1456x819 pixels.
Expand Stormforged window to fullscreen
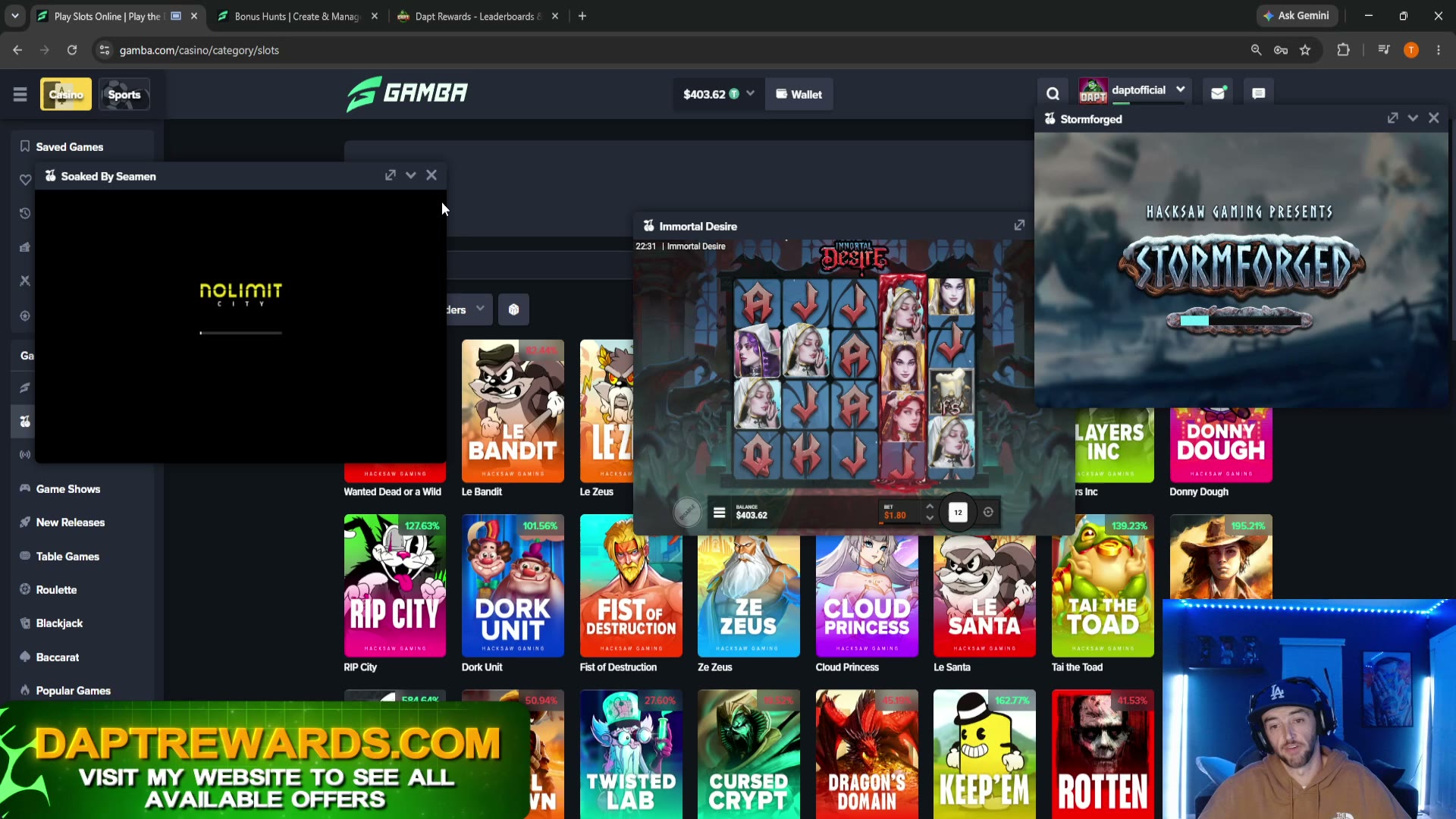click(x=1392, y=118)
